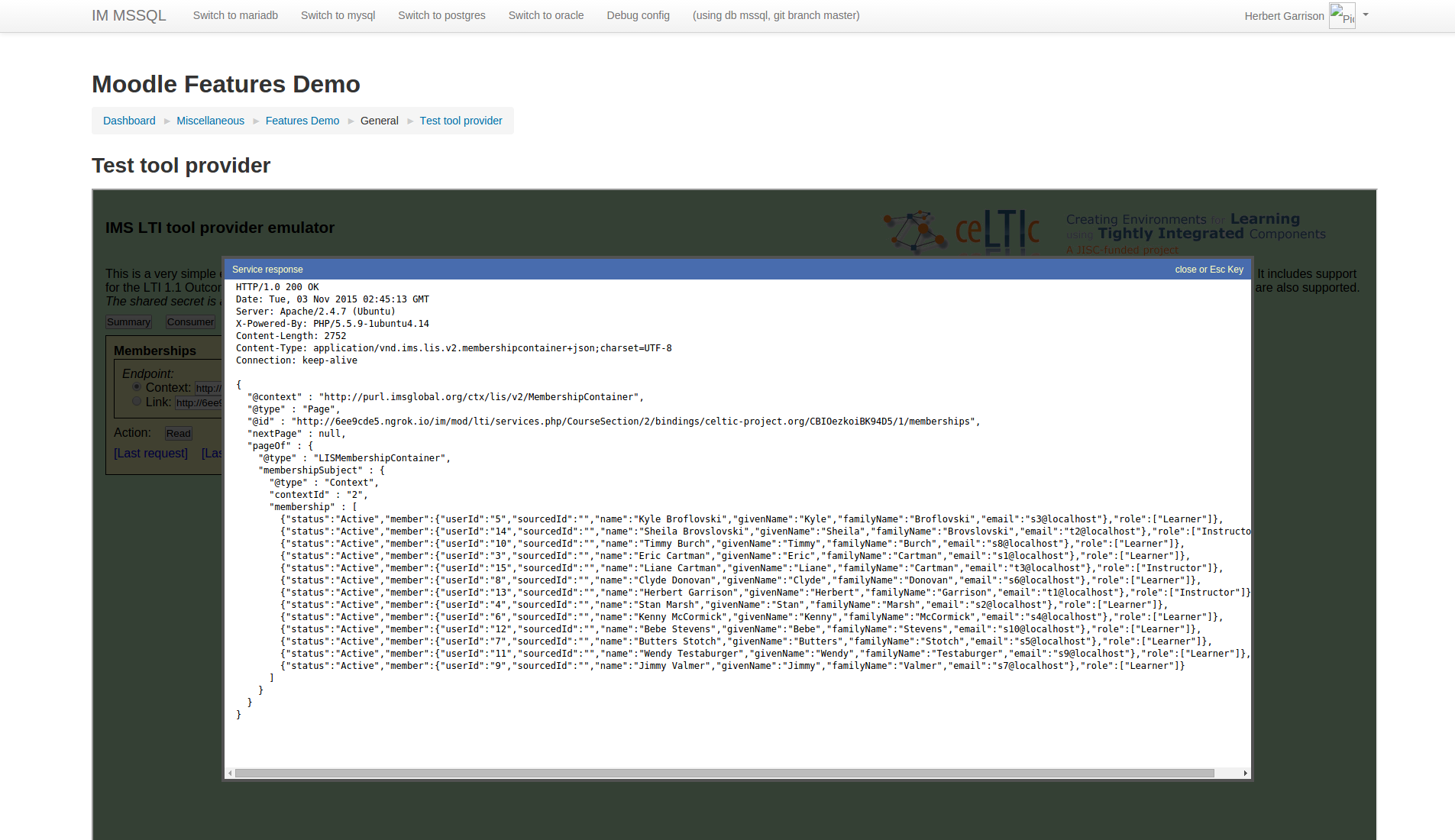Focus the Context endpoint URL field
This screenshot has width=1455, height=840.
pyautogui.click(x=208, y=388)
